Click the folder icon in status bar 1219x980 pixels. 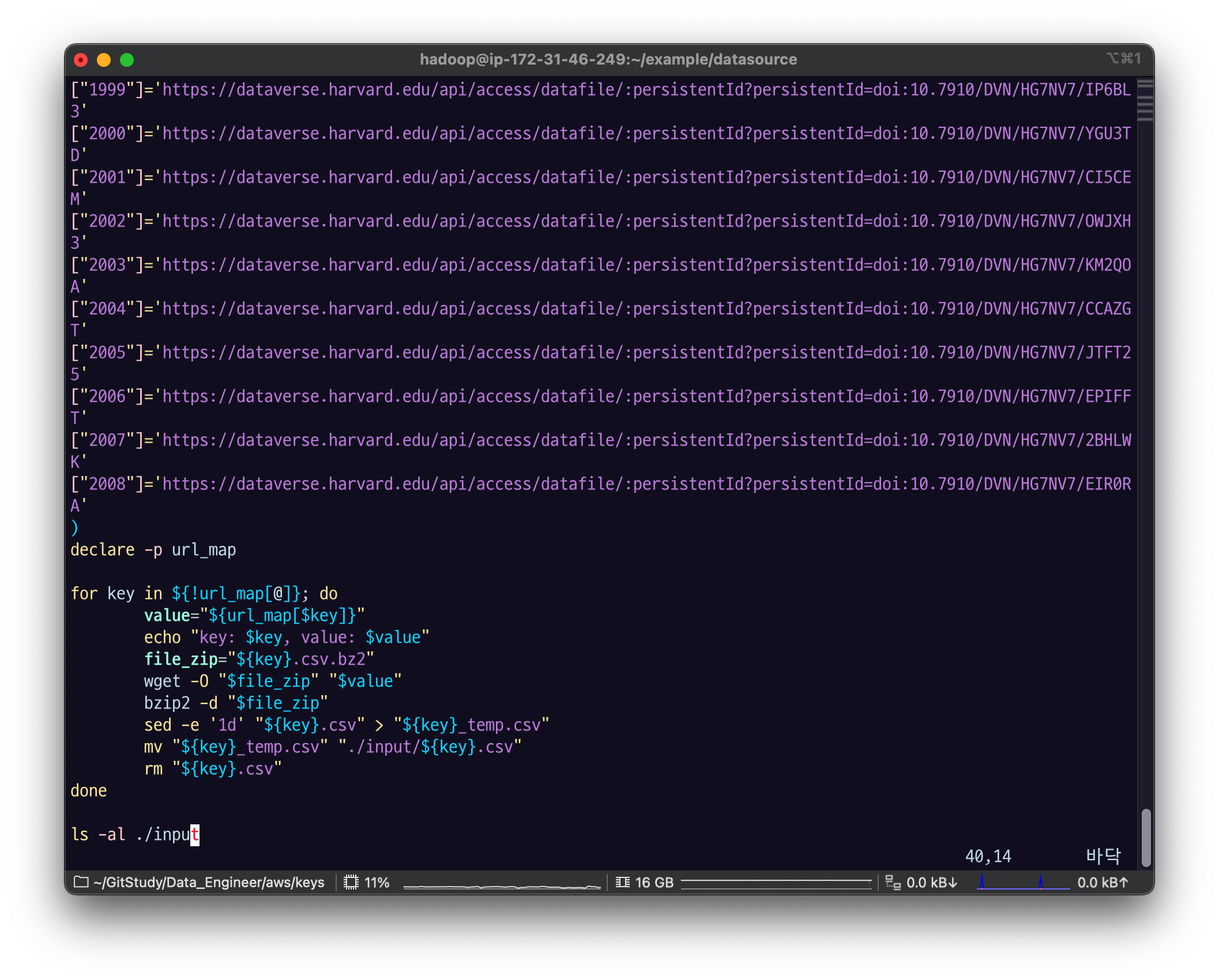tap(81, 883)
